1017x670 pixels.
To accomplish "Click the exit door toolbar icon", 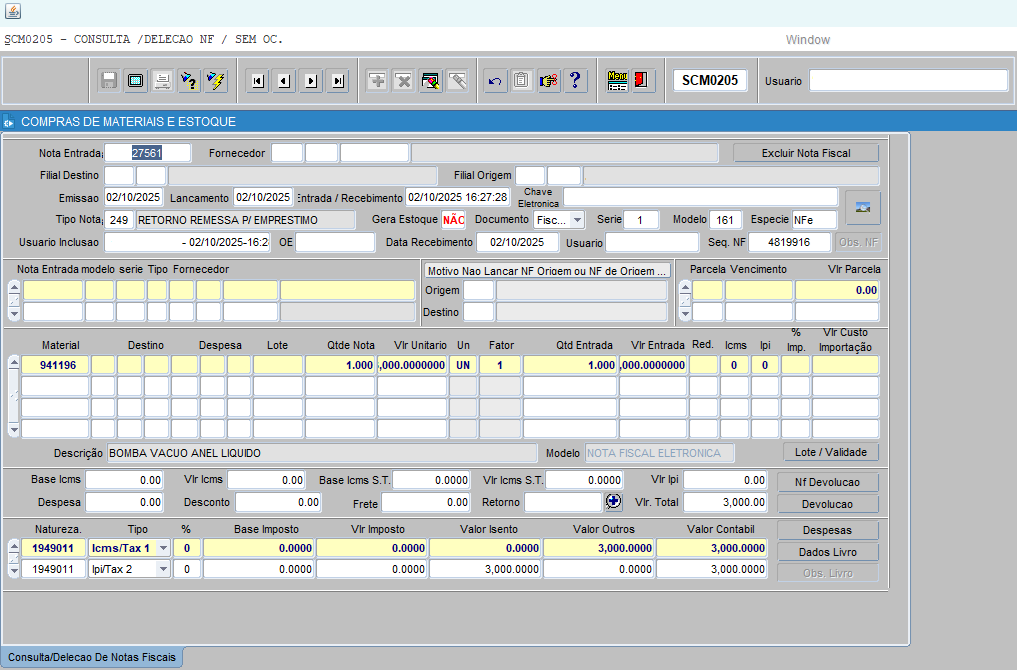I will pos(643,81).
